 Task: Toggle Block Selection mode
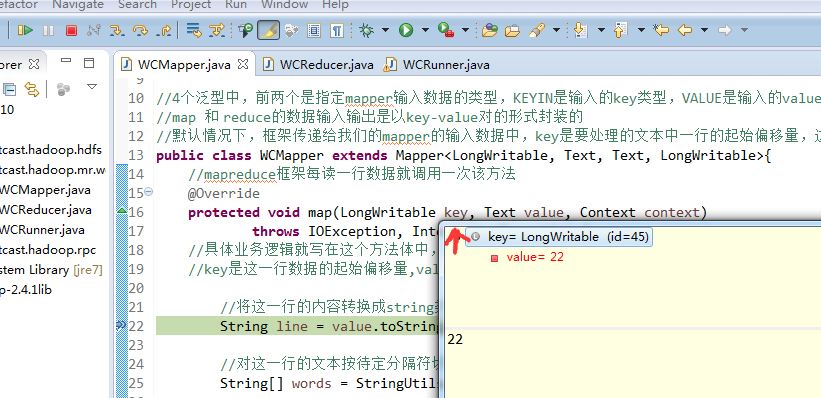point(314,30)
